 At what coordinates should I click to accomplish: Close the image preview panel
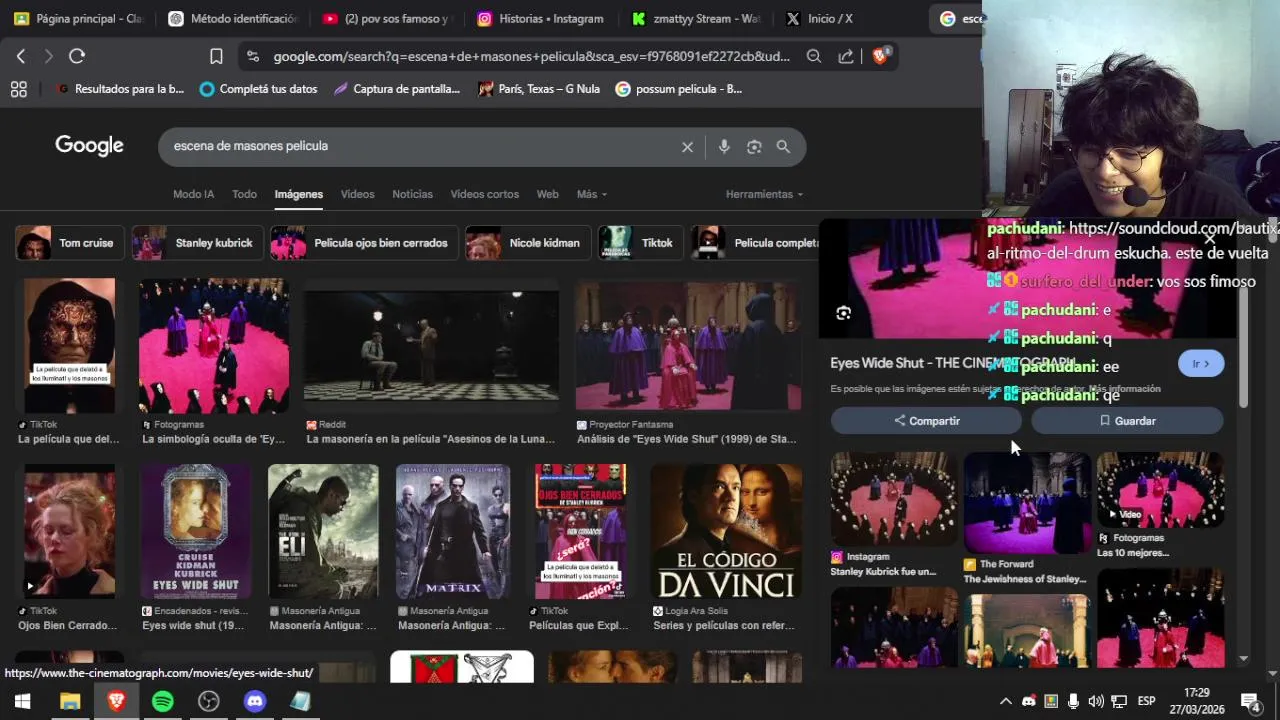pos(1209,238)
